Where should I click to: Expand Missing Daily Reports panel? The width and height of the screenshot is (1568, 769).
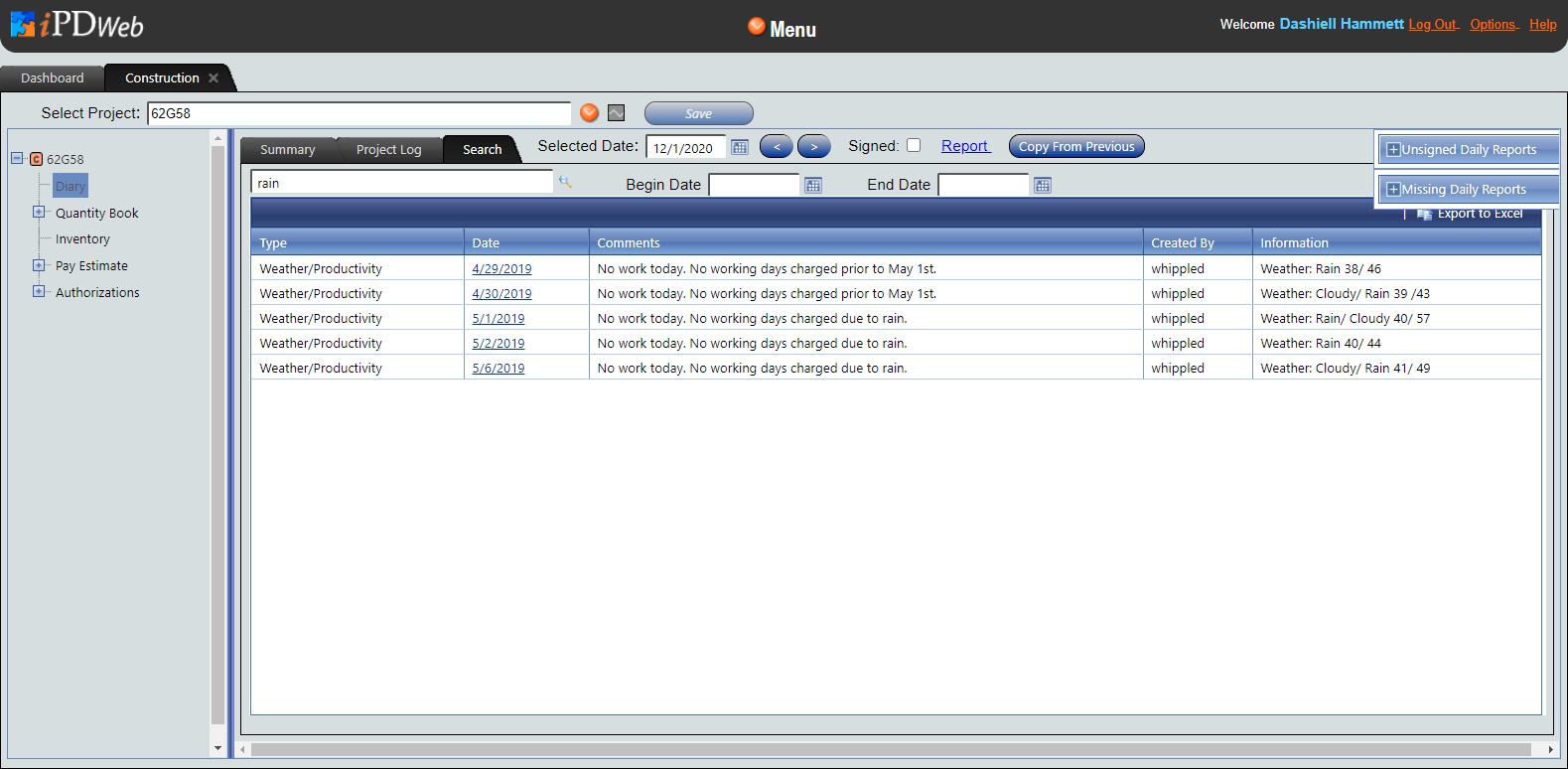pos(1393,190)
